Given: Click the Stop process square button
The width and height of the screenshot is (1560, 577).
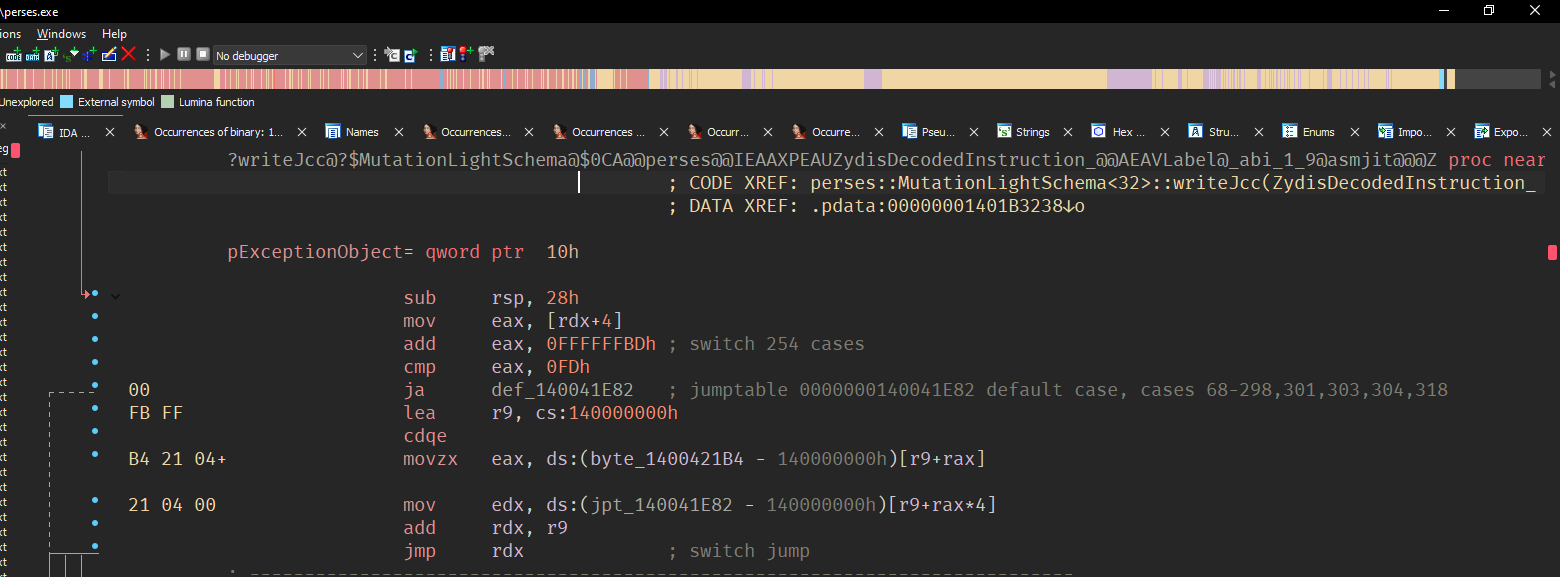Looking at the screenshot, I should [202, 54].
